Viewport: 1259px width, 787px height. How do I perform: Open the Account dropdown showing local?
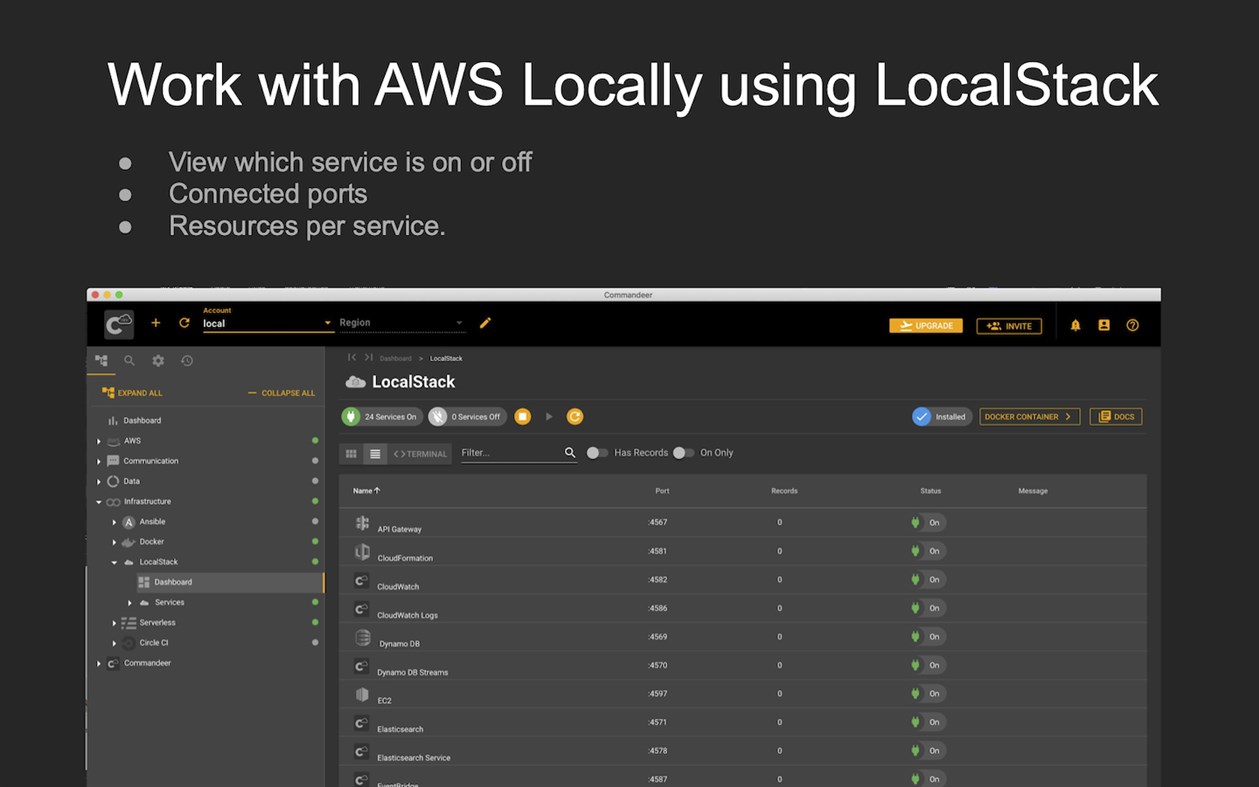click(267, 323)
